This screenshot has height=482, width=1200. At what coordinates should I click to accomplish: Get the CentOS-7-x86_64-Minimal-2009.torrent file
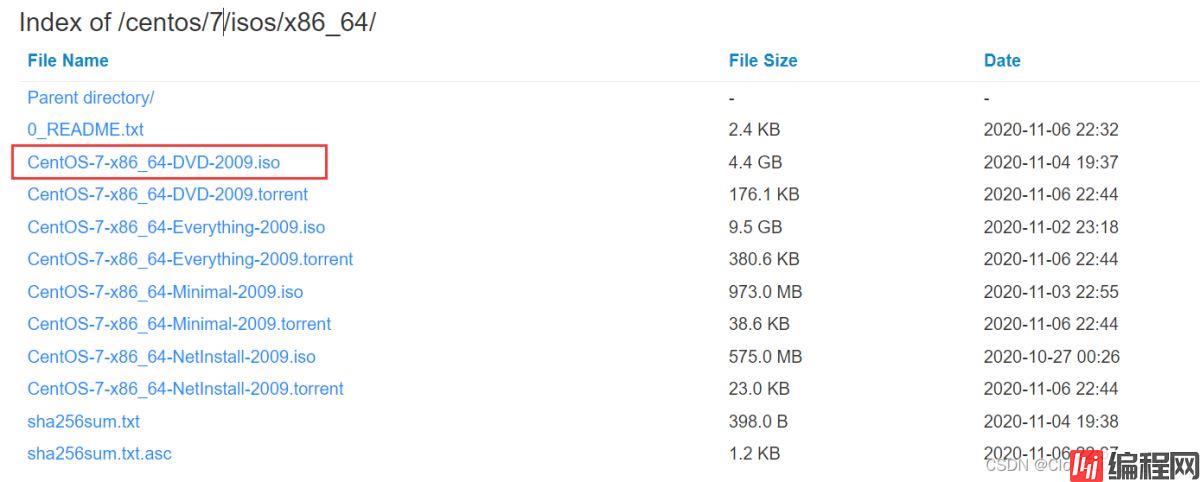[179, 324]
